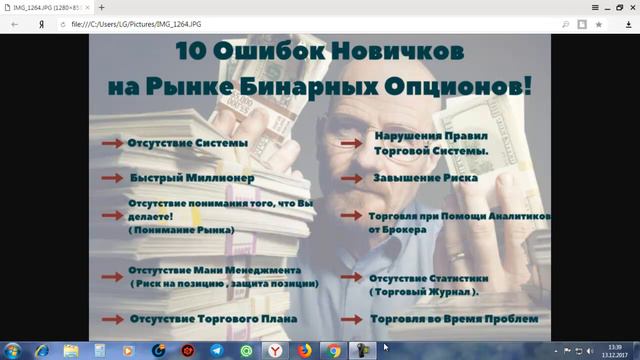Open Telegram from the taskbar
The height and width of the screenshot is (360, 640).
coord(217,351)
